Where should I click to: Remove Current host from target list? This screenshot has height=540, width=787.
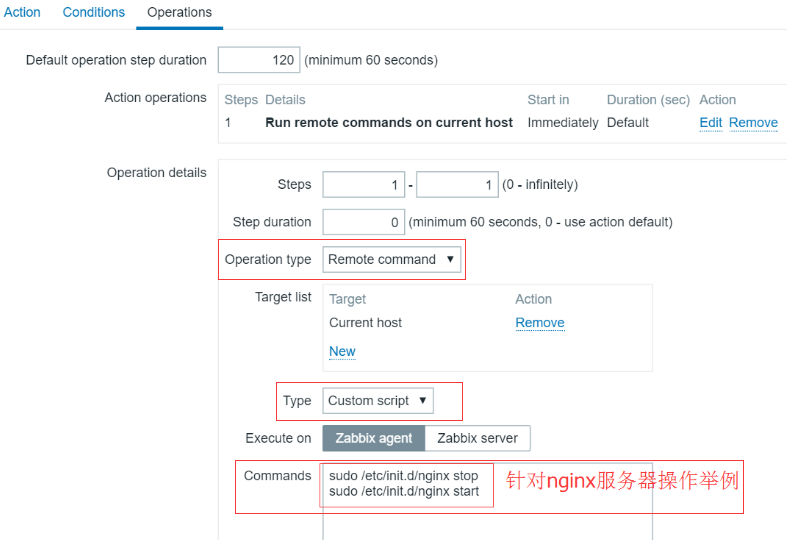tap(540, 323)
